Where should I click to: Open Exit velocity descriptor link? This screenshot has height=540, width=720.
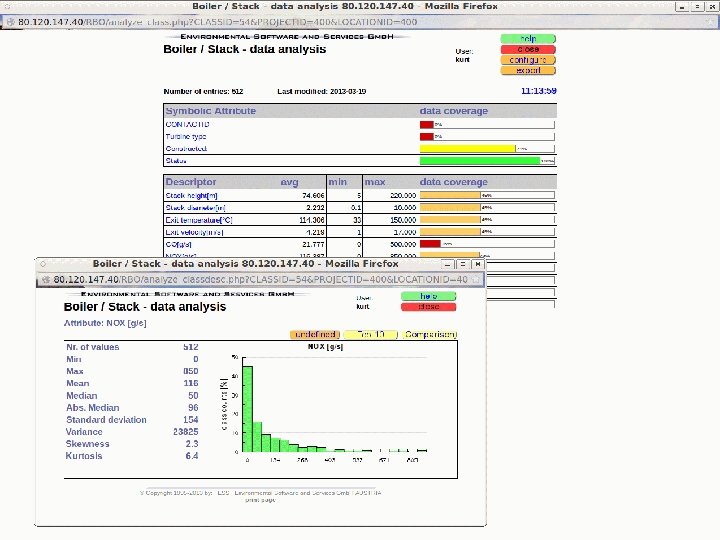[x=194, y=232]
